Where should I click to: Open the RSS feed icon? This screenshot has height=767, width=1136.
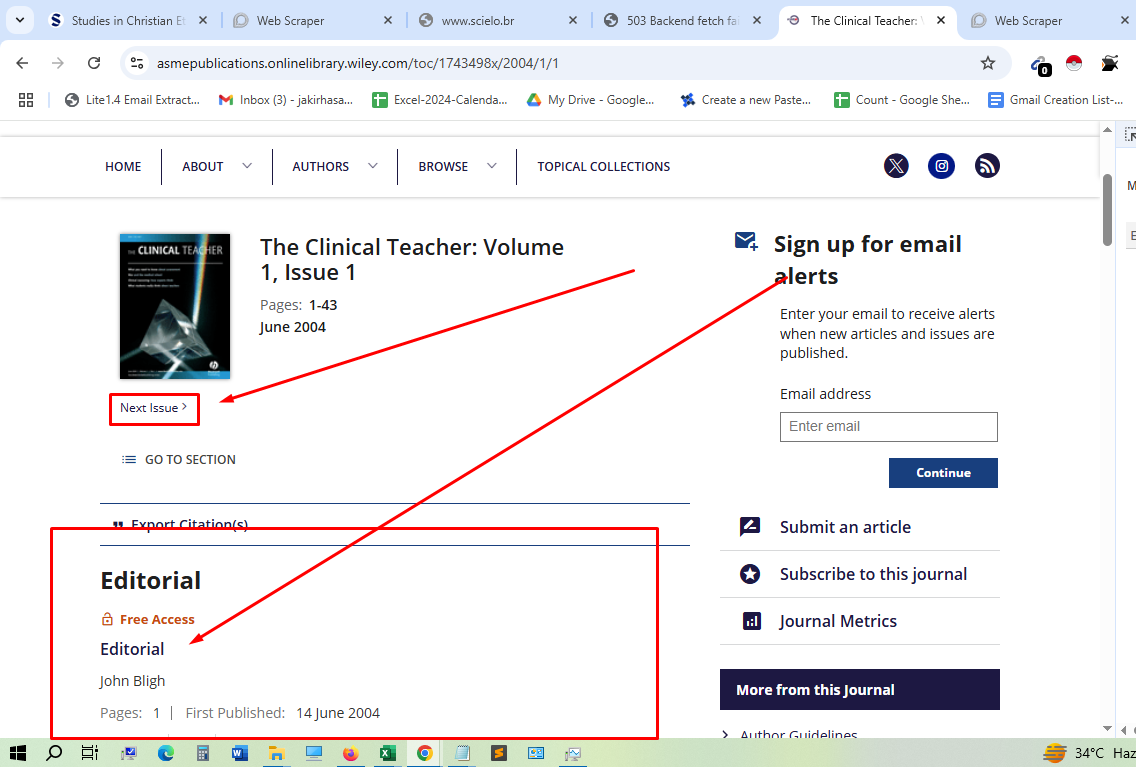[987, 166]
